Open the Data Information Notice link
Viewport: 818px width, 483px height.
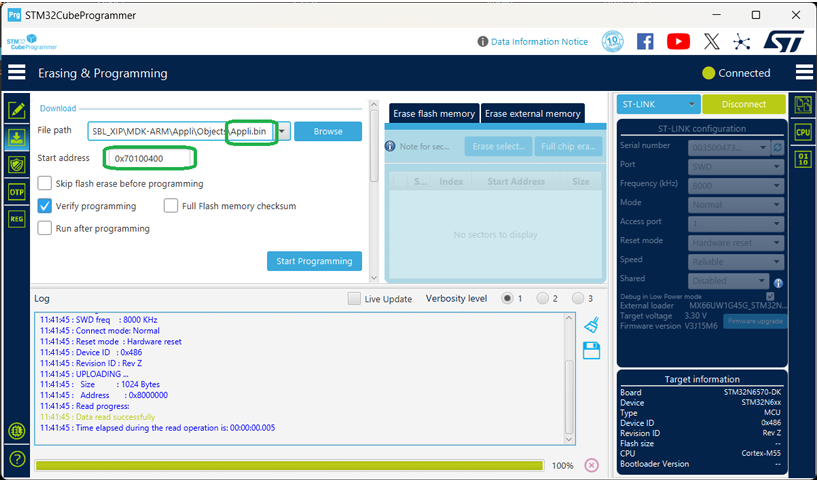(539, 42)
